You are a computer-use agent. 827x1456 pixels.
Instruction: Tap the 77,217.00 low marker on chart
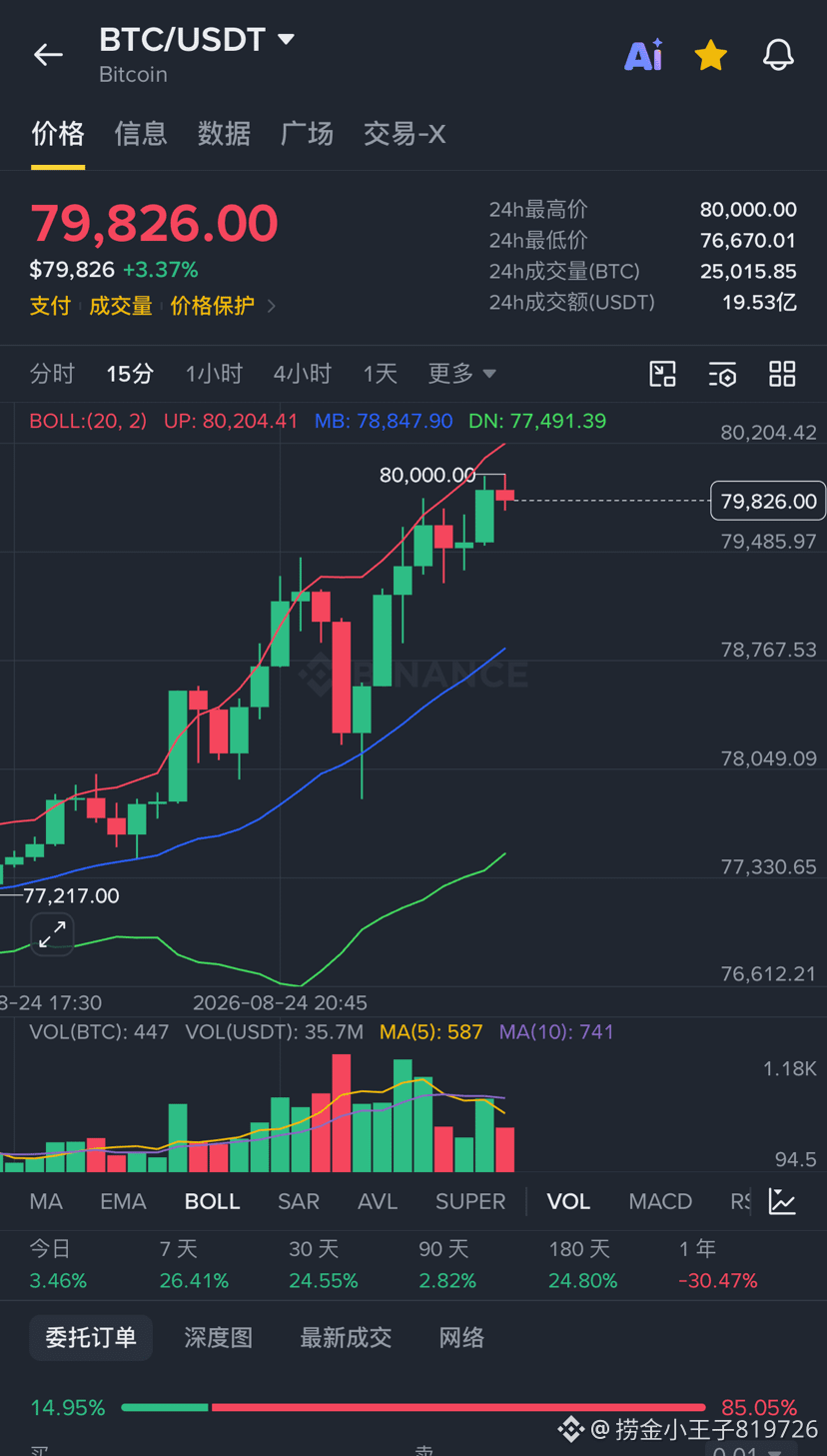click(71, 896)
